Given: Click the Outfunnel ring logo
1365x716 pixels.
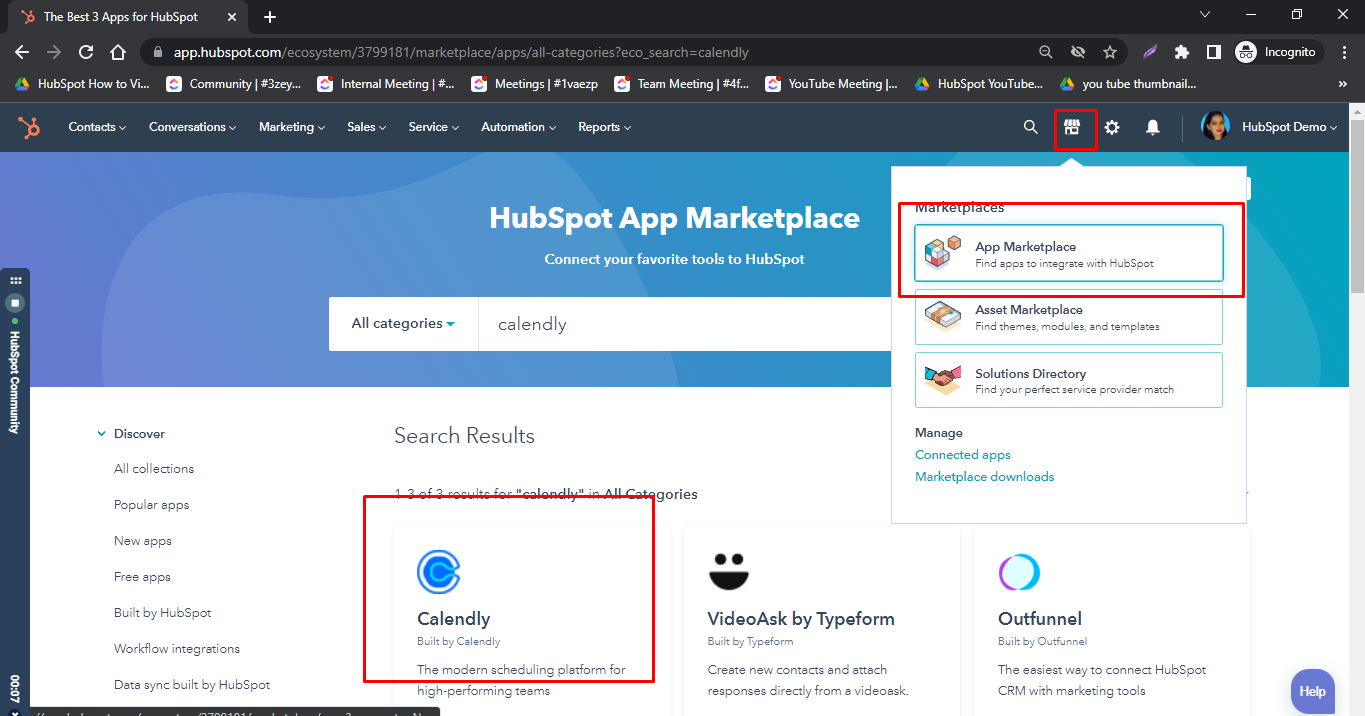Looking at the screenshot, I should point(1019,572).
